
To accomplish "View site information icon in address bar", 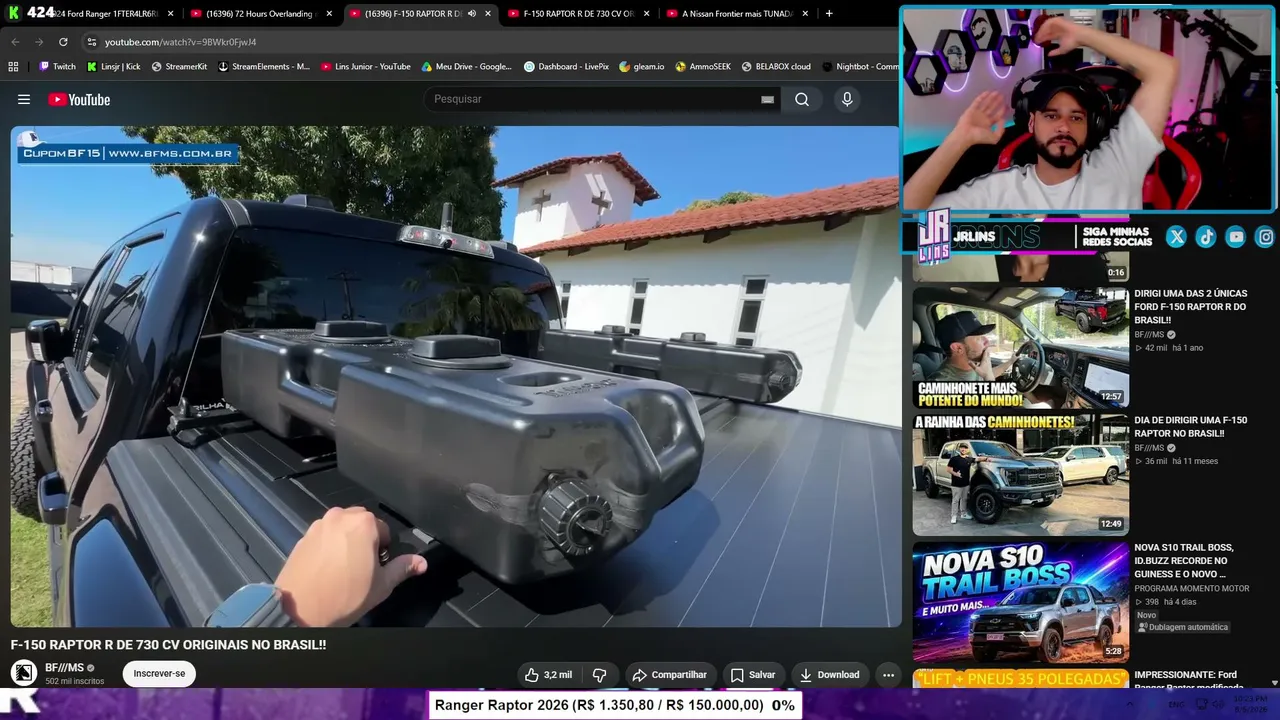I will [x=91, y=42].
